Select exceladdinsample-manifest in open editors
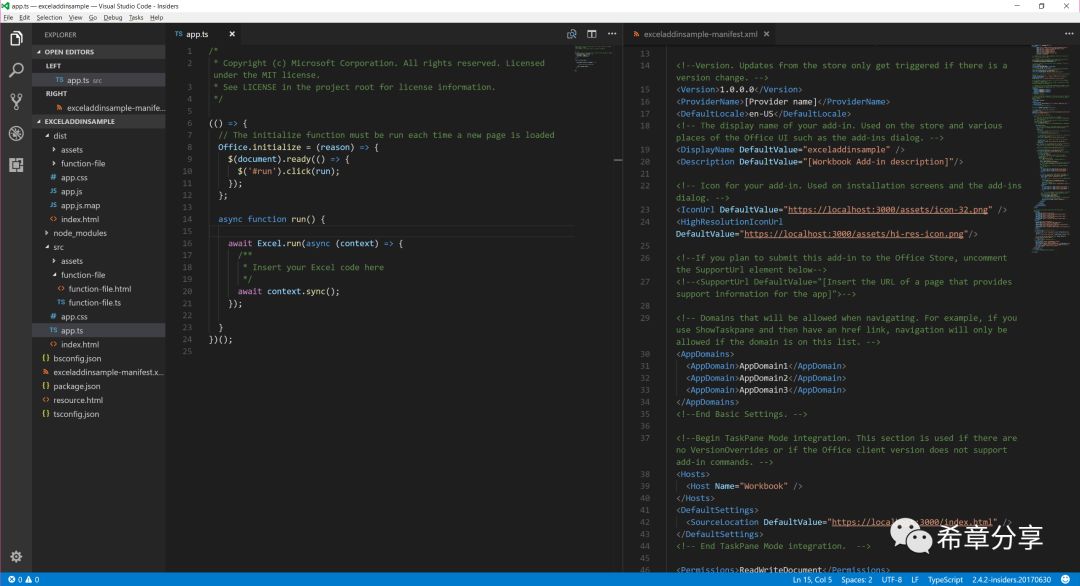This screenshot has height=586, width=1080. coord(98,107)
